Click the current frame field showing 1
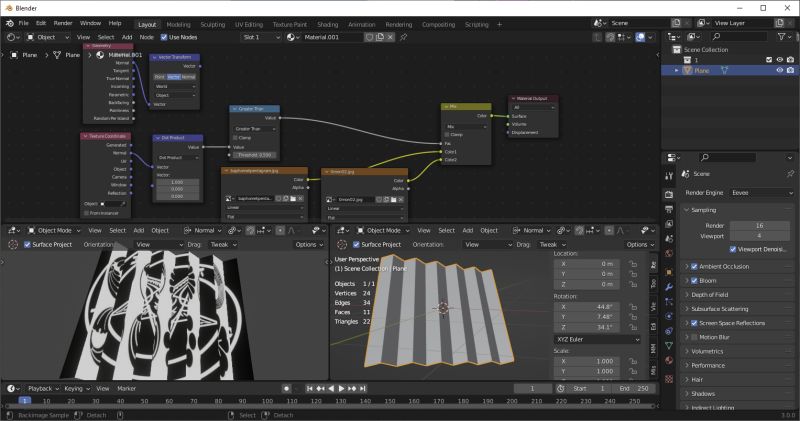The width and height of the screenshot is (800, 421). pos(532,389)
